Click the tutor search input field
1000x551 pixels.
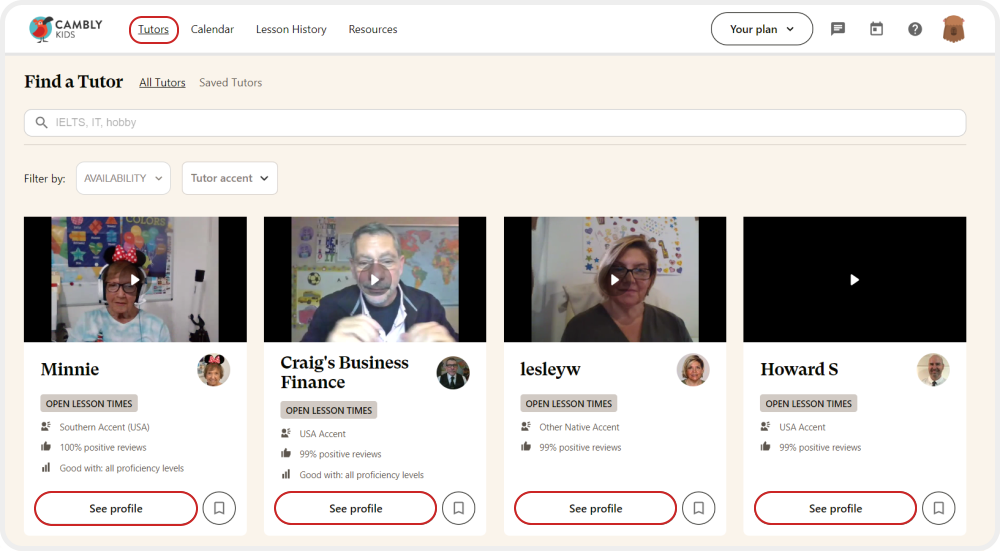coord(495,123)
